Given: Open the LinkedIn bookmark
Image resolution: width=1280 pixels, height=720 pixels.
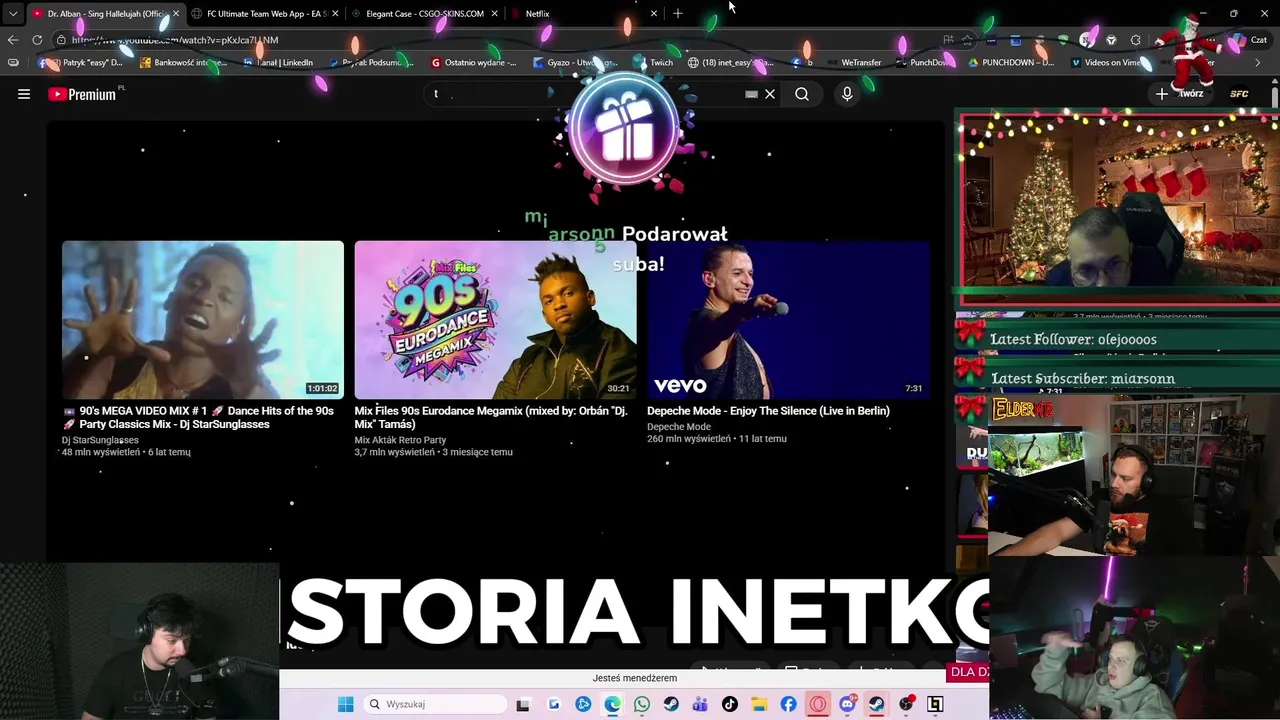Looking at the screenshot, I should click(x=278, y=62).
